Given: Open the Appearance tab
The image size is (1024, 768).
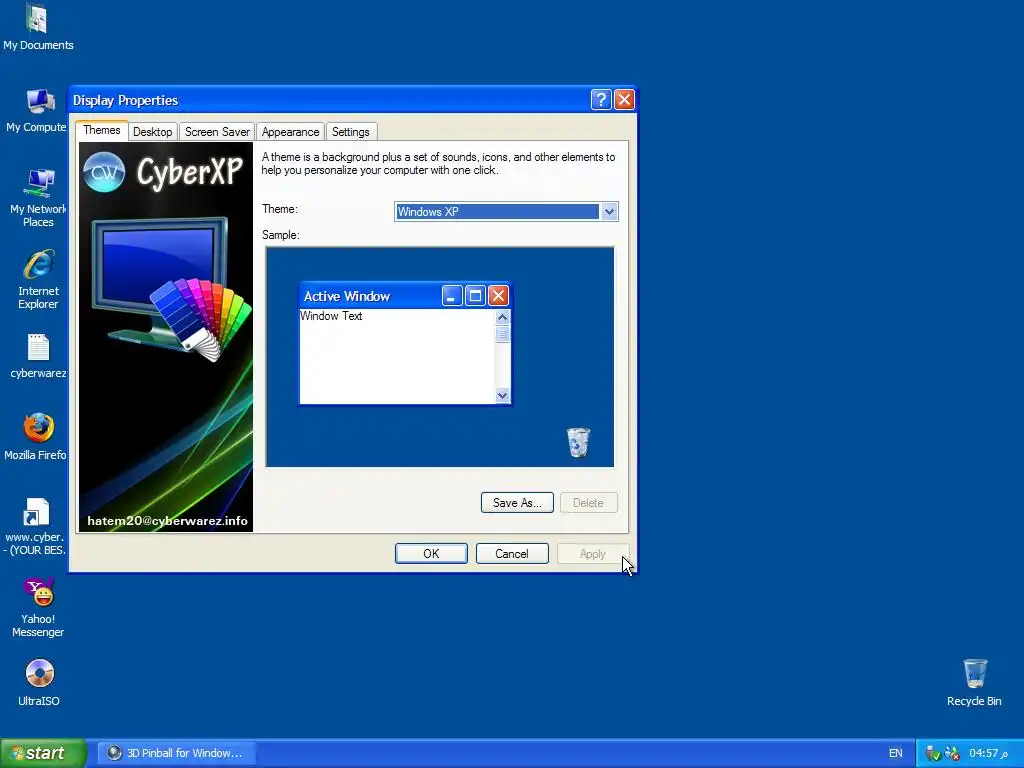Looking at the screenshot, I should click(x=290, y=131).
